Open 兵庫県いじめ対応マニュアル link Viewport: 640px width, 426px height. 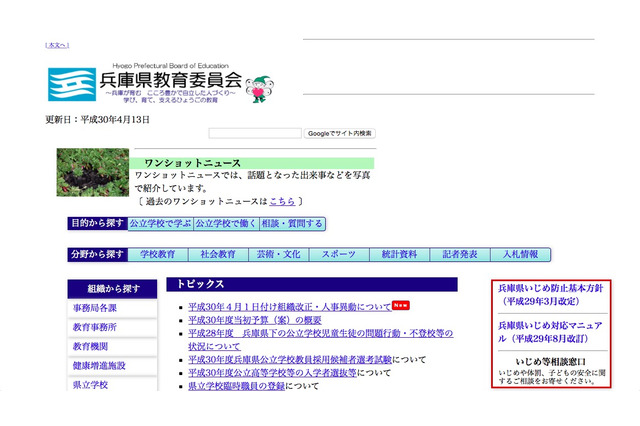550,332
